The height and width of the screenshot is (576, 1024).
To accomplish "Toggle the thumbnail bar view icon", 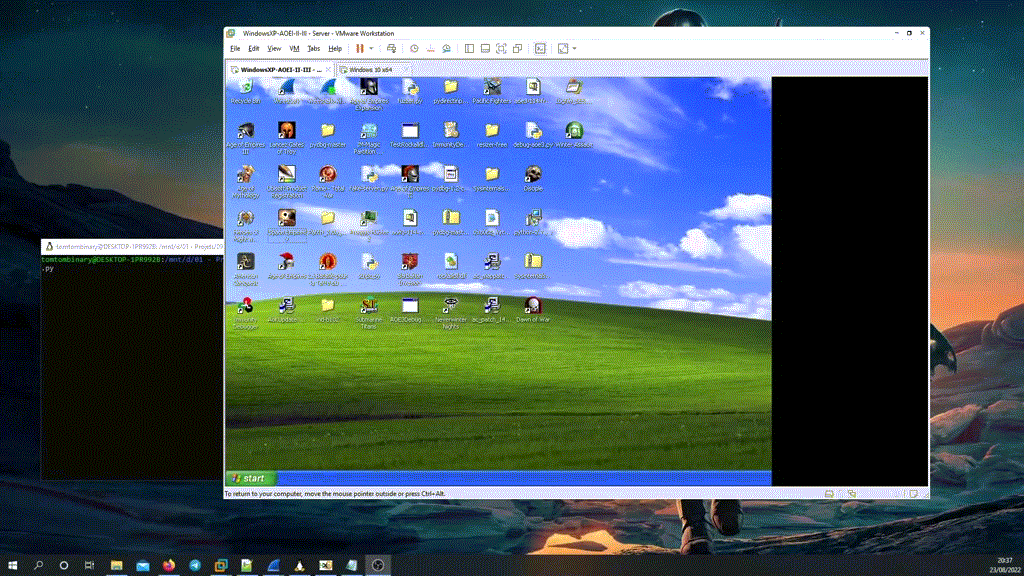I will (485, 48).
